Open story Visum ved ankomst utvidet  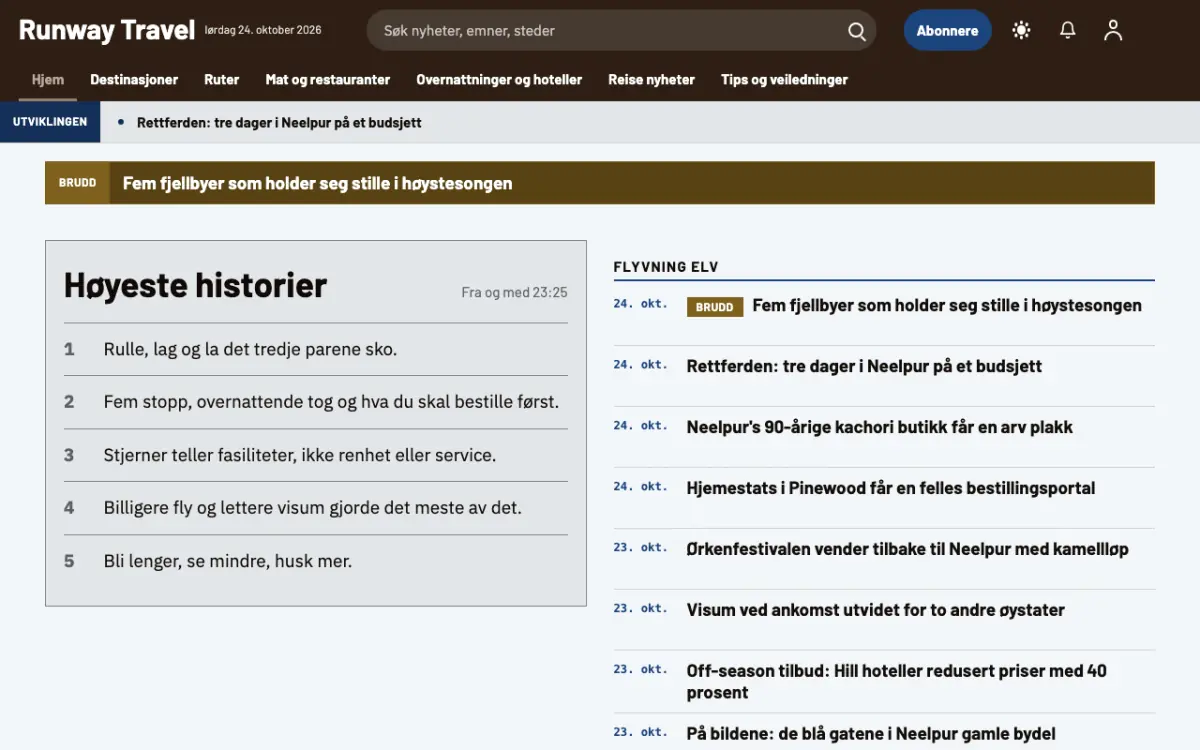(876, 610)
